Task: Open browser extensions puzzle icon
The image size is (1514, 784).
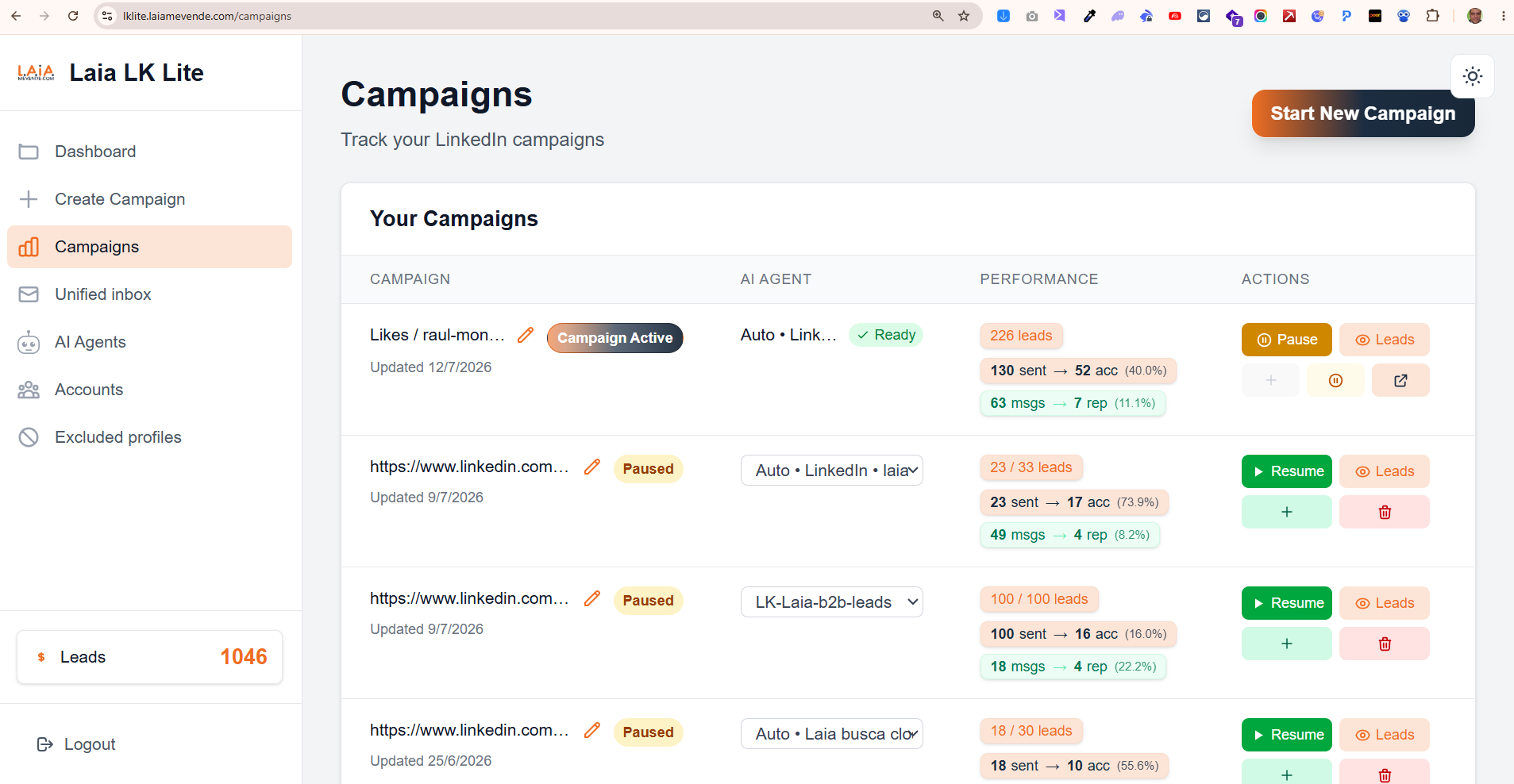Action: tap(1432, 16)
